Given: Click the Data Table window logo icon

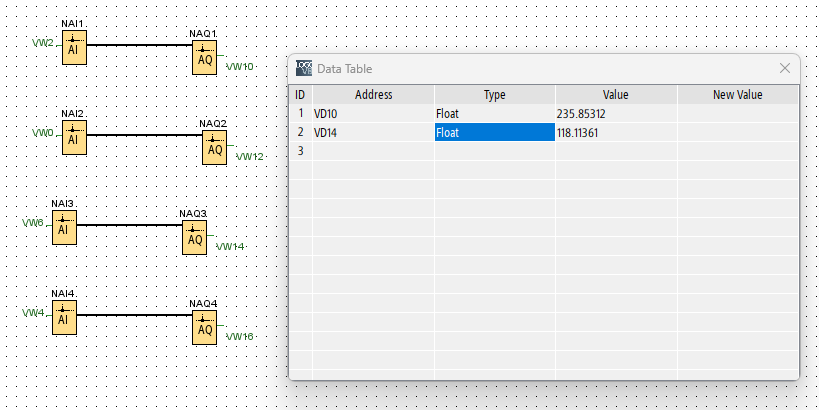Looking at the screenshot, I should 303,68.
